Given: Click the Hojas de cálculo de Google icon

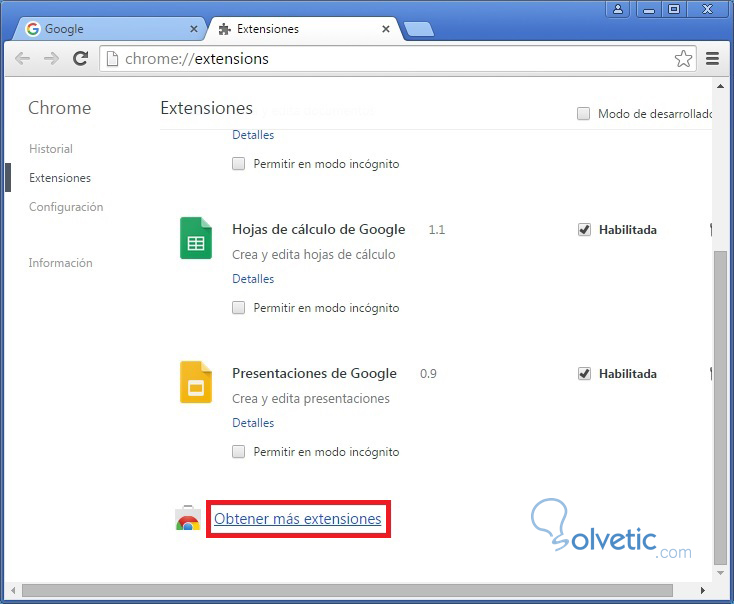Looking at the screenshot, I should [196, 238].
